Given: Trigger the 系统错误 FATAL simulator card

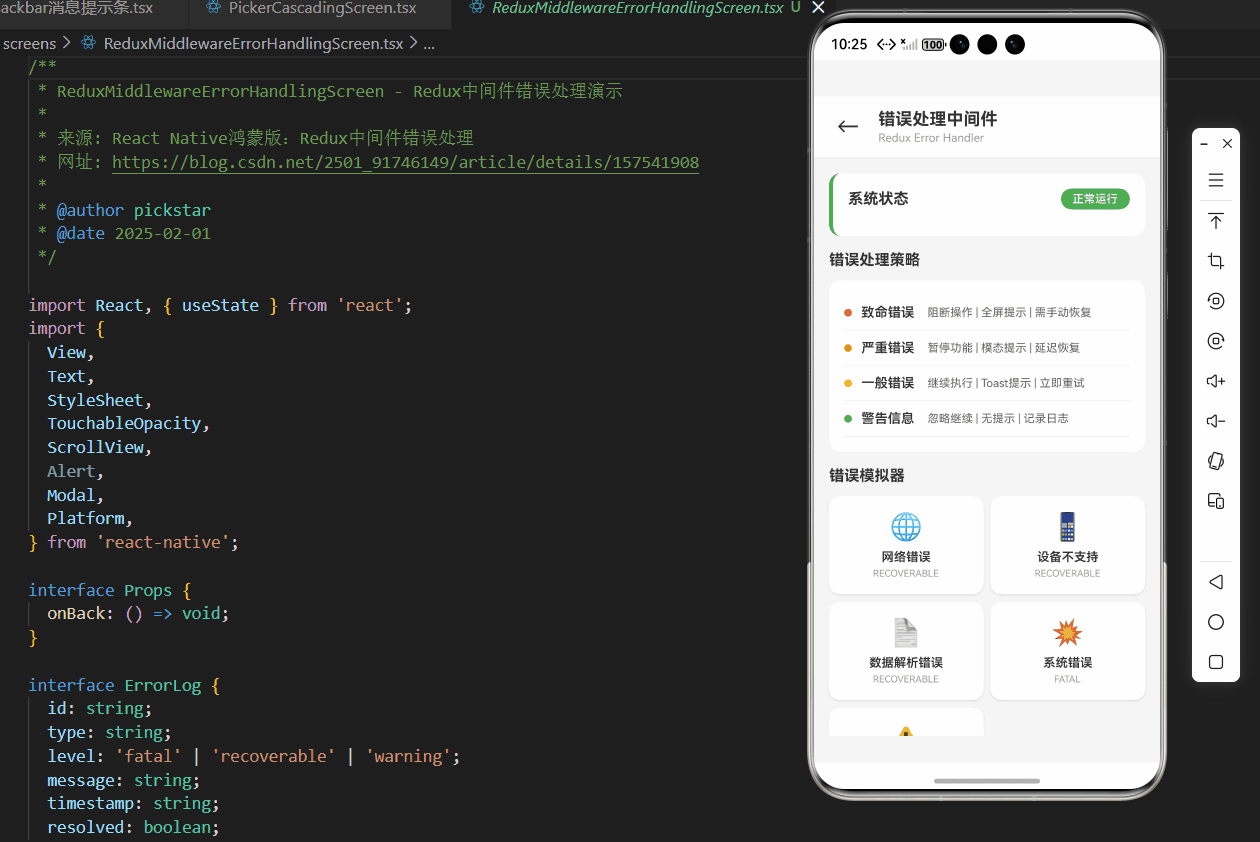Looking at the screenshot, I should 1067,651.
